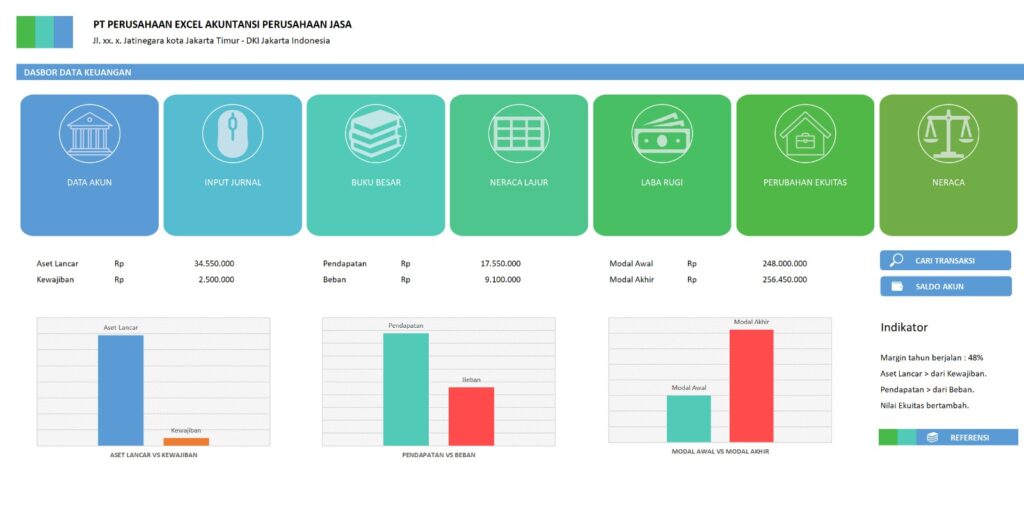The image size is (1024, 525).
Task: Open Perubahan Ekuitas via the house icon
Action: 804,134
